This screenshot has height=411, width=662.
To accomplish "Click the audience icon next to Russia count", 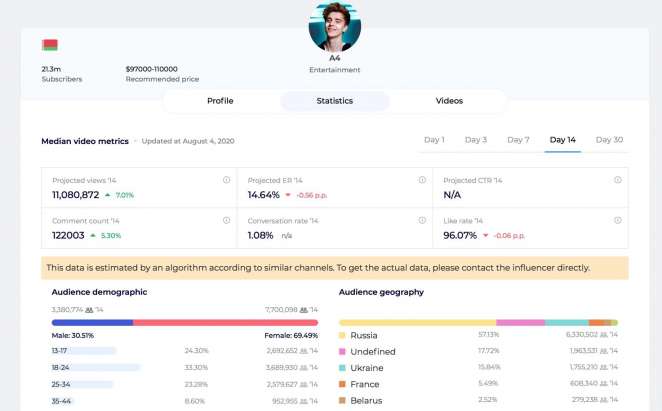I will tap(603, 335).
